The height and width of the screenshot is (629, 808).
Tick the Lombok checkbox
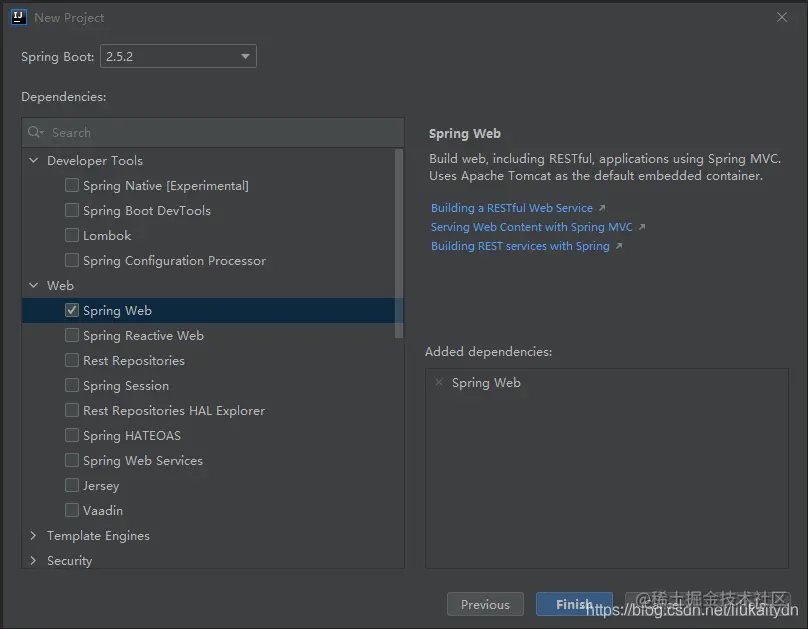coord(72,235)
